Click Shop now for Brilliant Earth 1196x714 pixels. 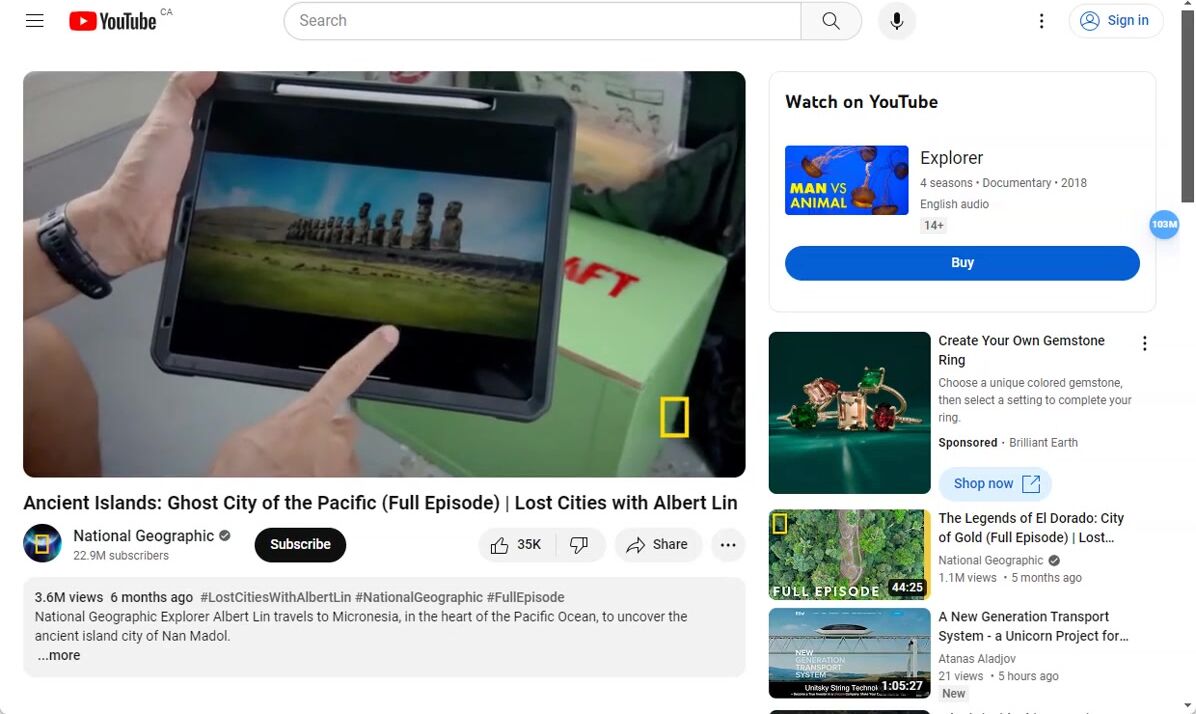coord(995,484)
